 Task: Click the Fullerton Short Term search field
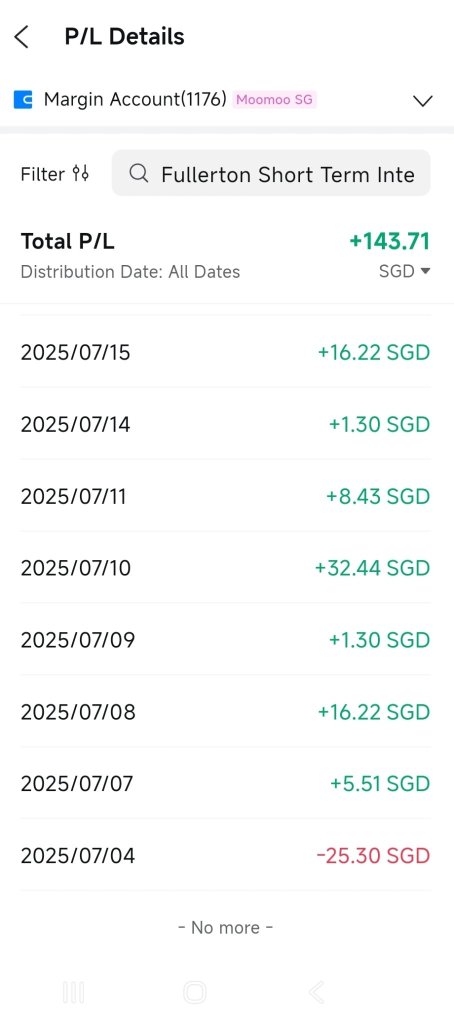(x=271, y=173)
